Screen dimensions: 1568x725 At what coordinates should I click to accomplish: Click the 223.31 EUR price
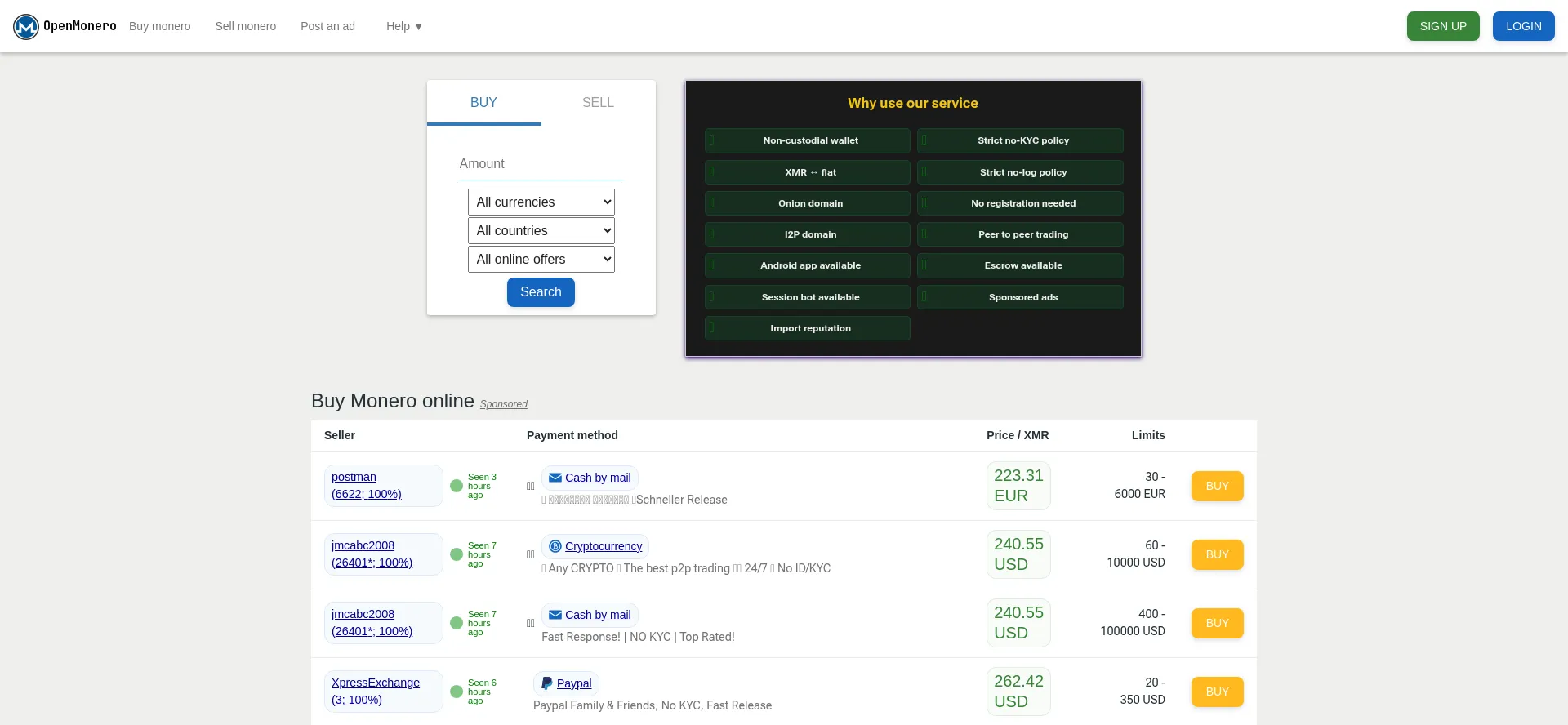[x=1018, y=486]
